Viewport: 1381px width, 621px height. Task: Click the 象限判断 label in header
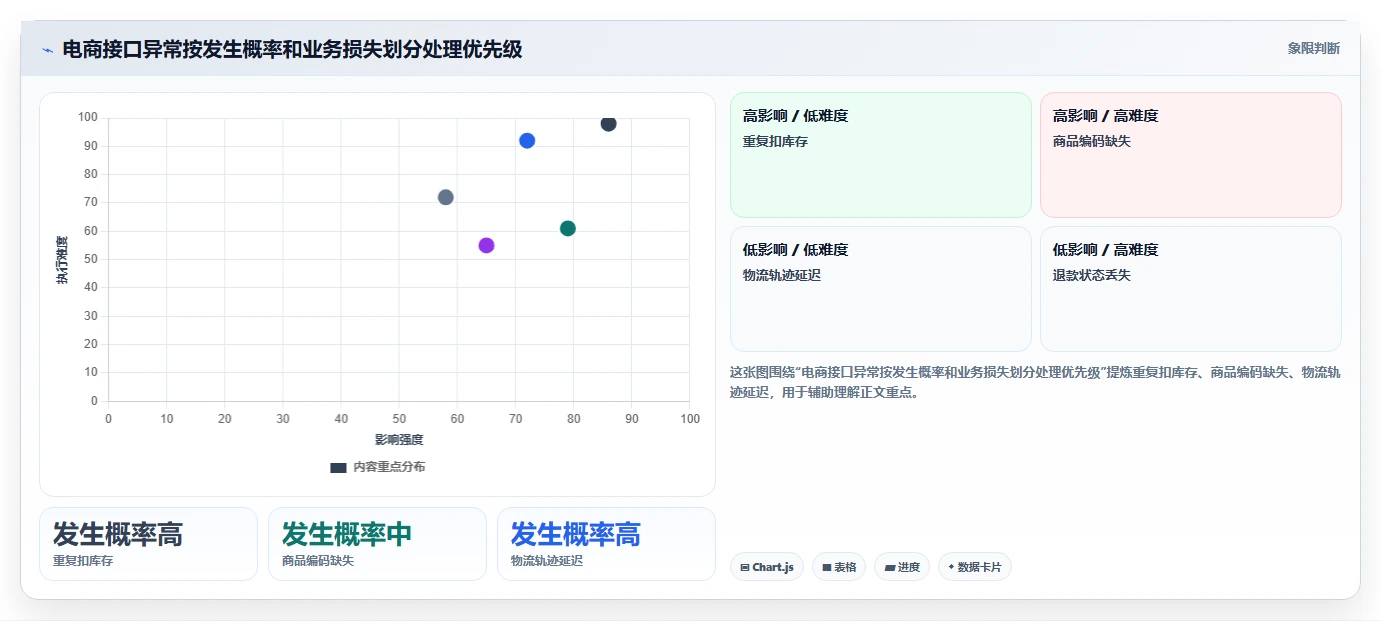click(x=1313, y=48)
